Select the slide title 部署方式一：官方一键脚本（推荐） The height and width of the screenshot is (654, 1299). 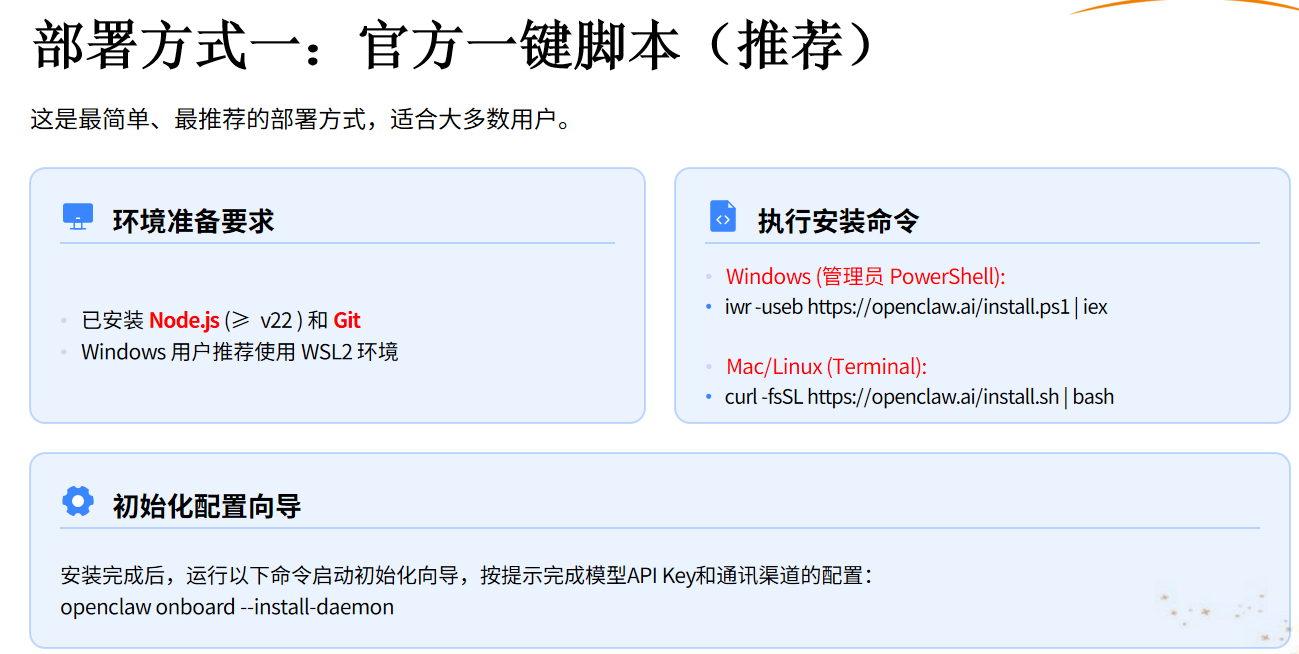(456, 46)
